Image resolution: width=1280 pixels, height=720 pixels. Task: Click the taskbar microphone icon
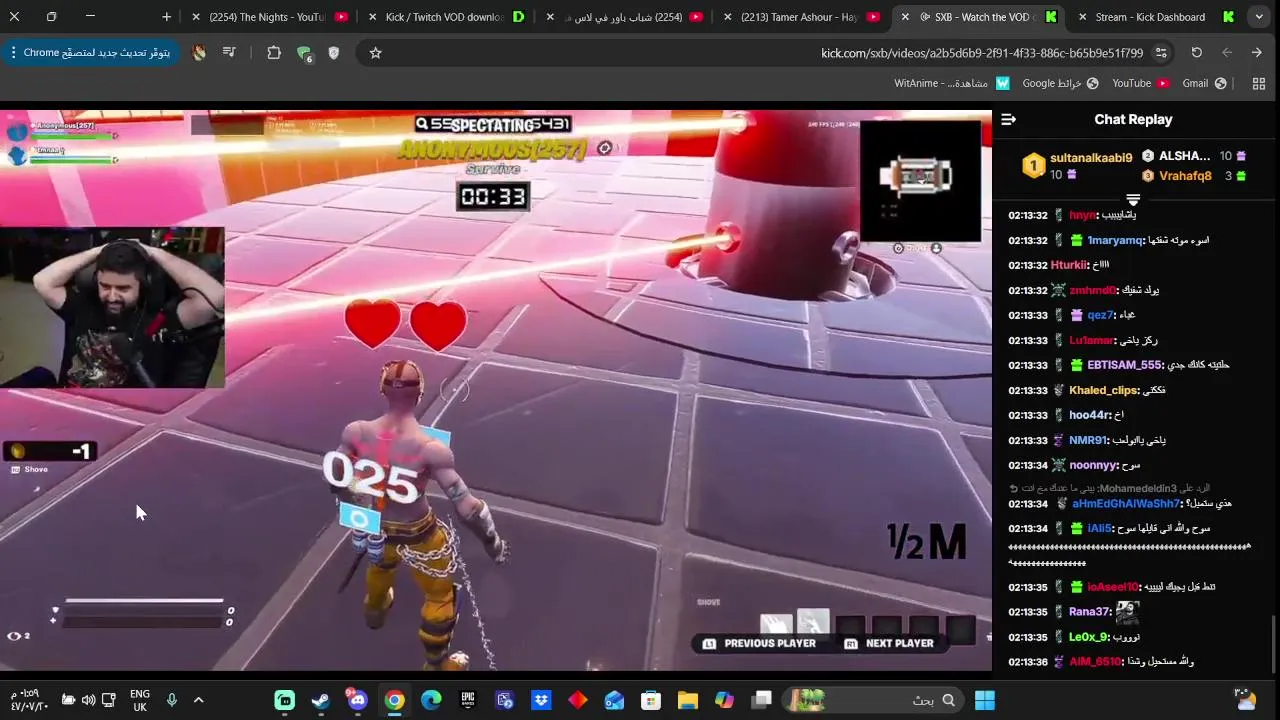[x=172, y=700]
